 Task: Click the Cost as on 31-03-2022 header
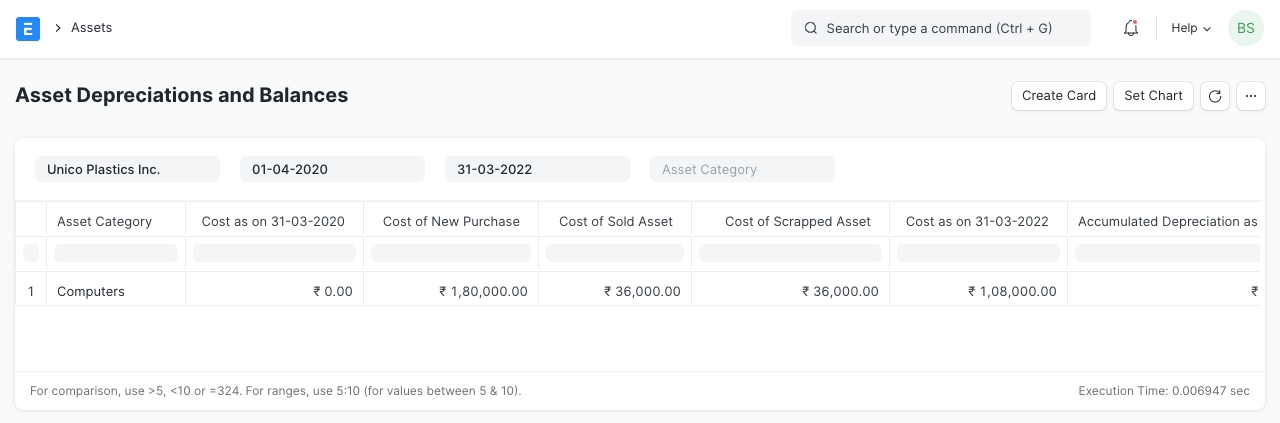(x=977, y=221)
